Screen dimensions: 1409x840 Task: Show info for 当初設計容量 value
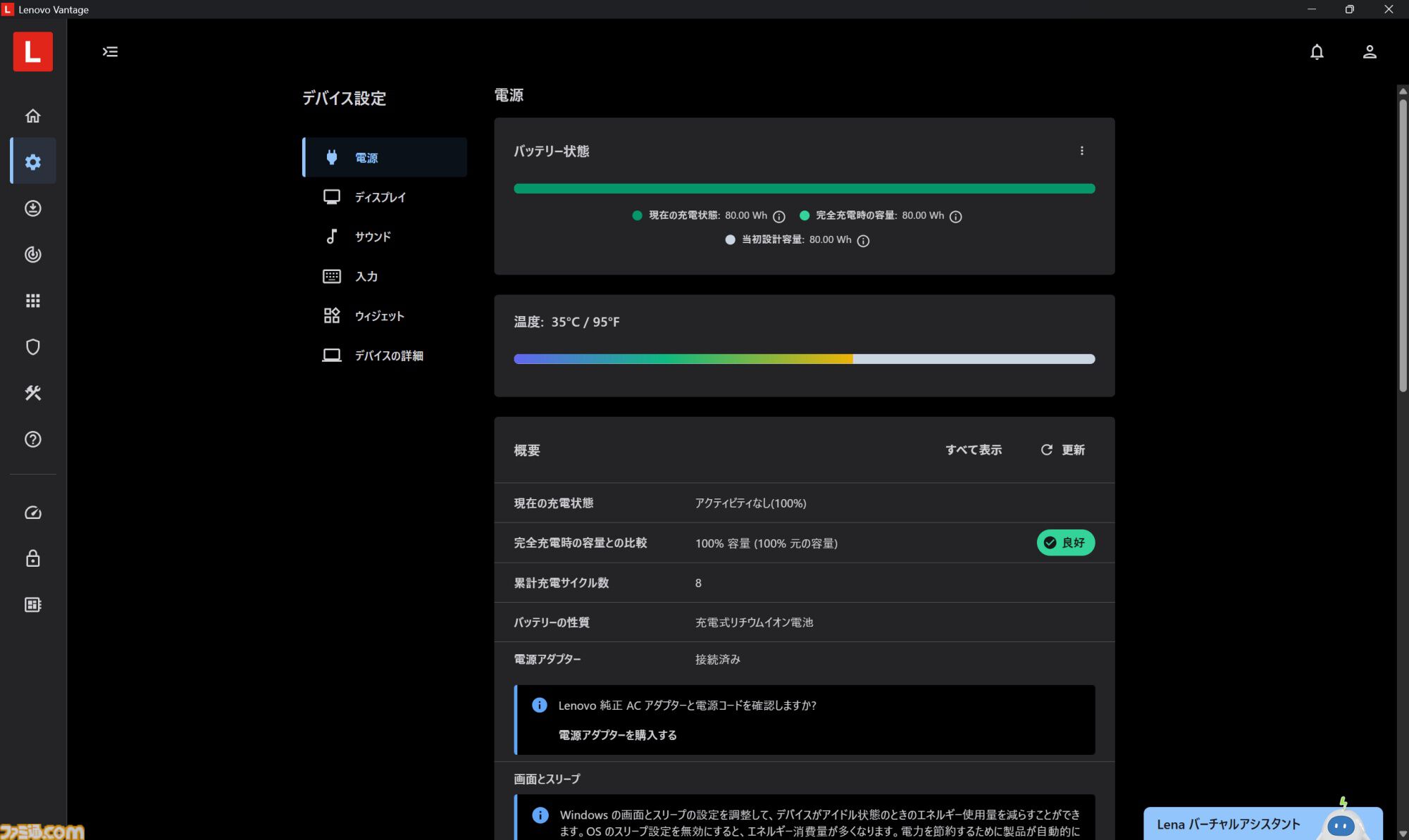(862, 241)
